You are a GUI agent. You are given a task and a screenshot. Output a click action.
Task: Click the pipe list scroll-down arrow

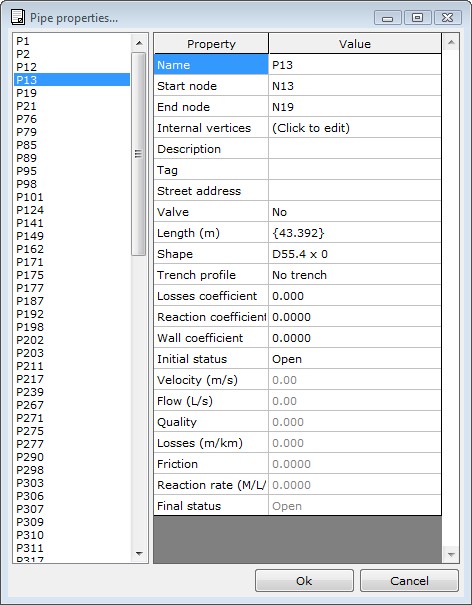(139, 554)
